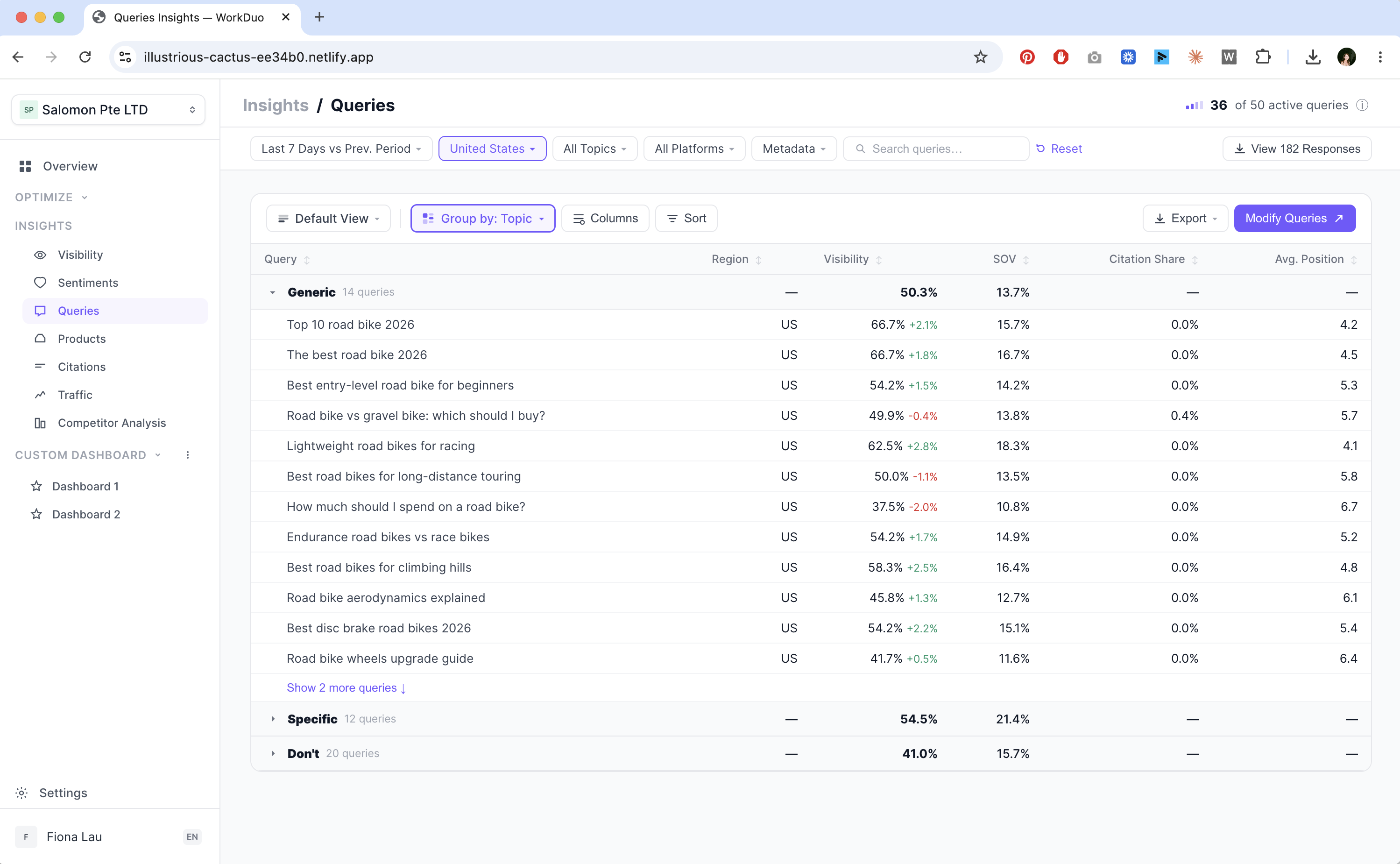Open the Chrome three-dot menu
1400x864 pixels.
[1380, 57]
